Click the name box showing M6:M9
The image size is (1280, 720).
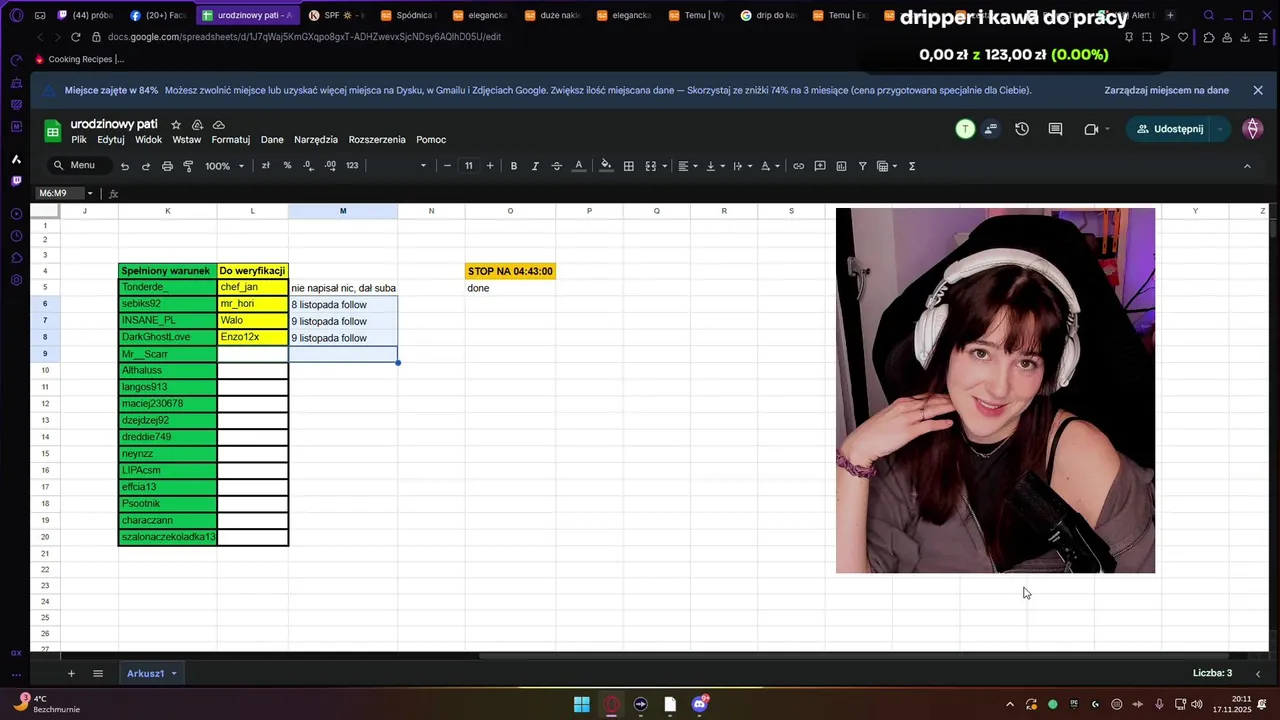[62, 193]
